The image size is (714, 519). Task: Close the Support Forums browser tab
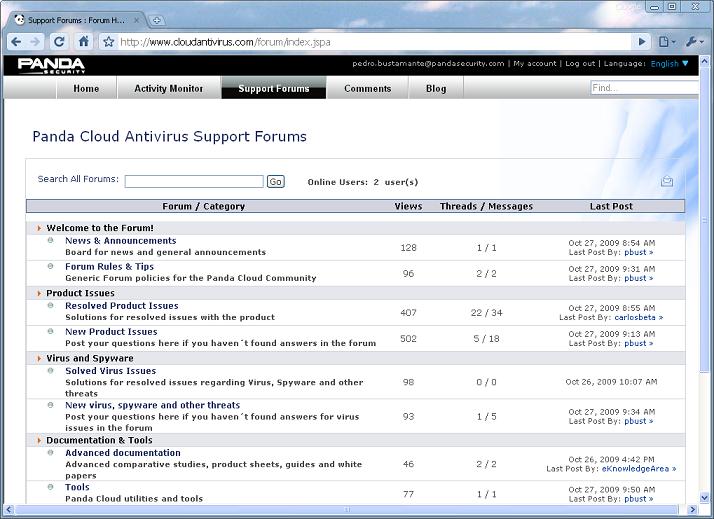click(136, 20)
